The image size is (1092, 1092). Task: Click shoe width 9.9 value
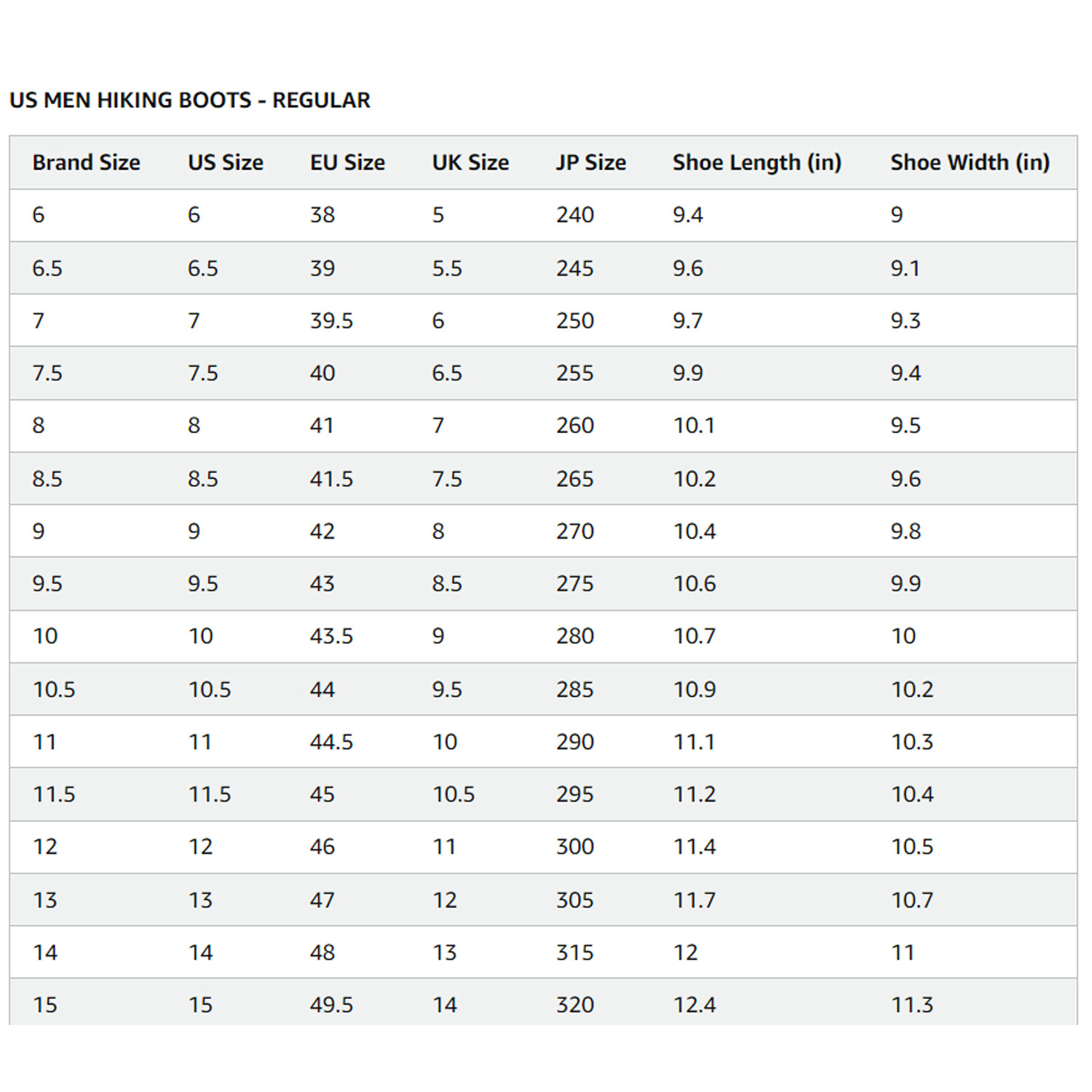pos(906,584)
